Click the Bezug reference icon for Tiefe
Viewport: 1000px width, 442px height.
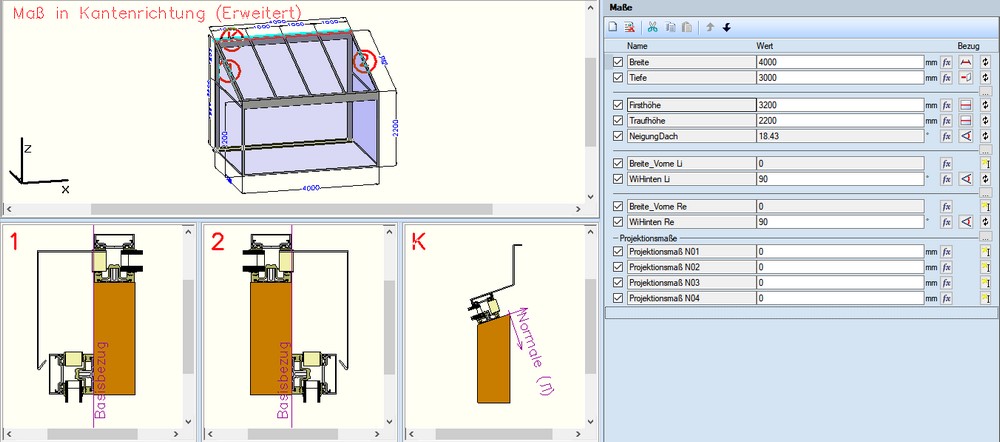[x=966, y=77]
